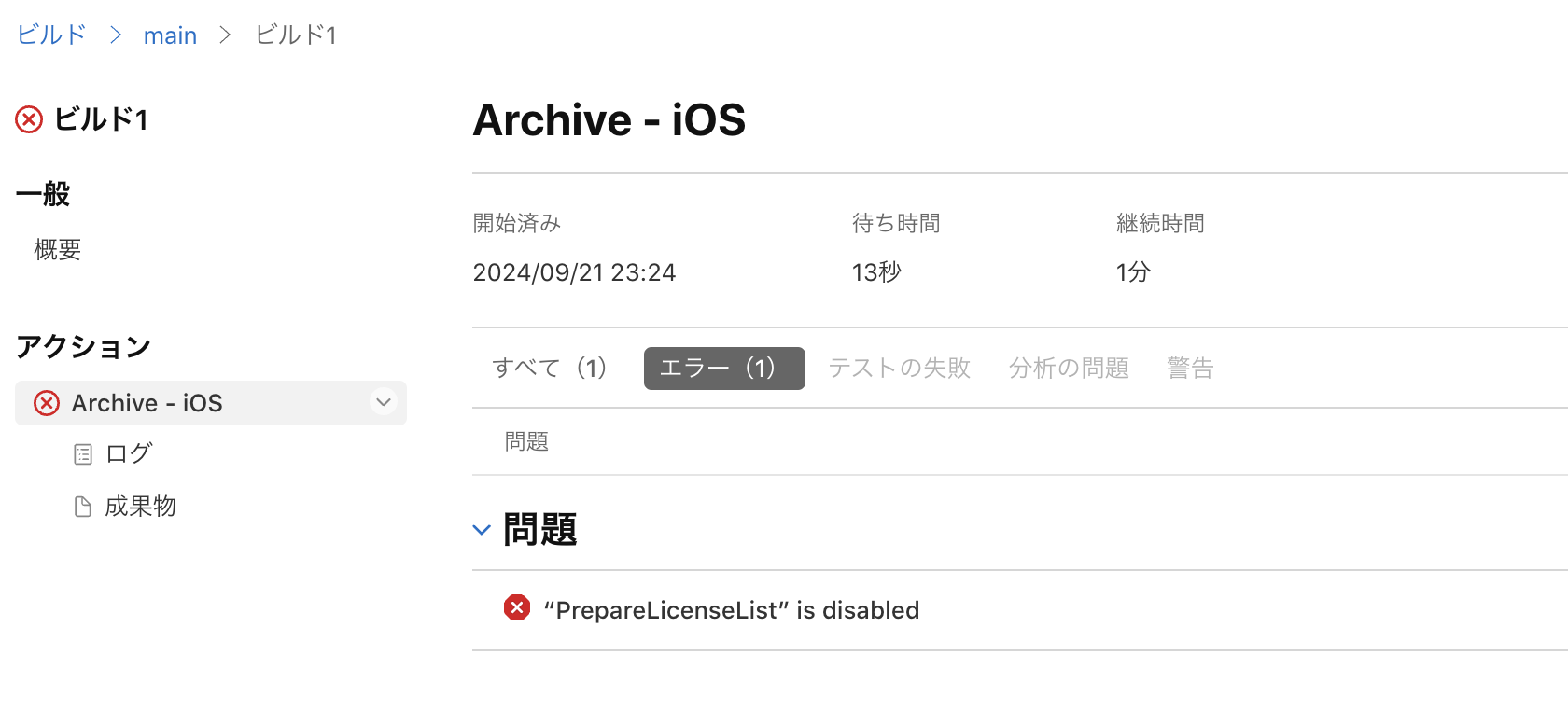Click the red error badge for PrepareLicenseList issue

(x=517, y=608)
